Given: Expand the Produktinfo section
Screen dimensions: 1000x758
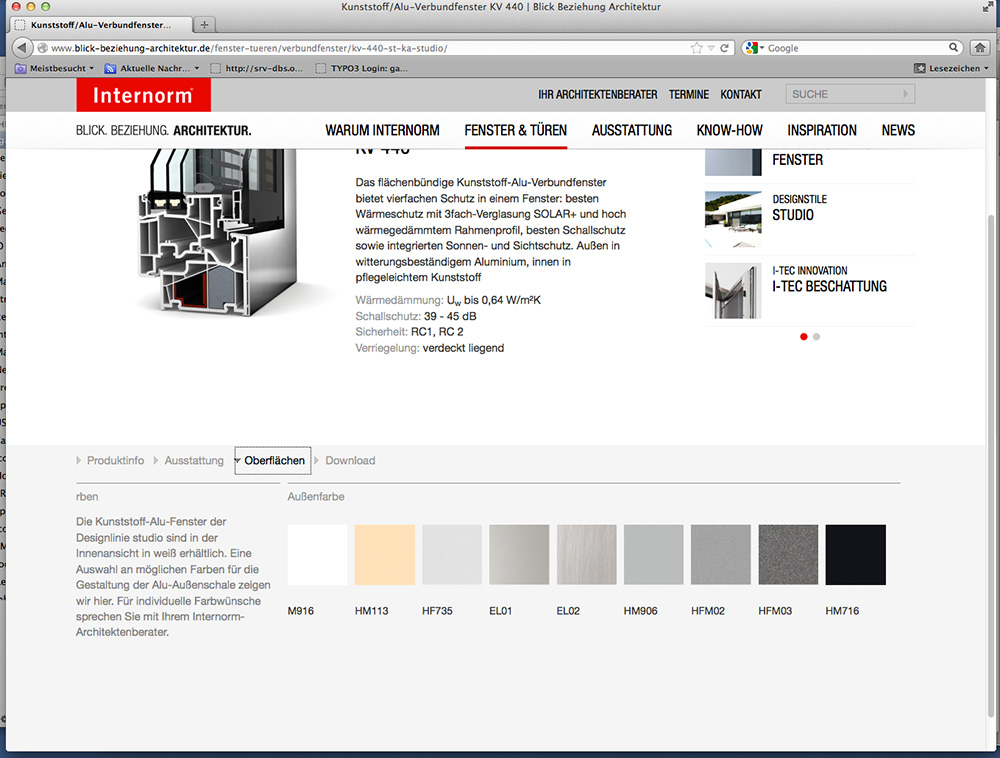Looking at the screenshot, I should (x=110, y=460).
